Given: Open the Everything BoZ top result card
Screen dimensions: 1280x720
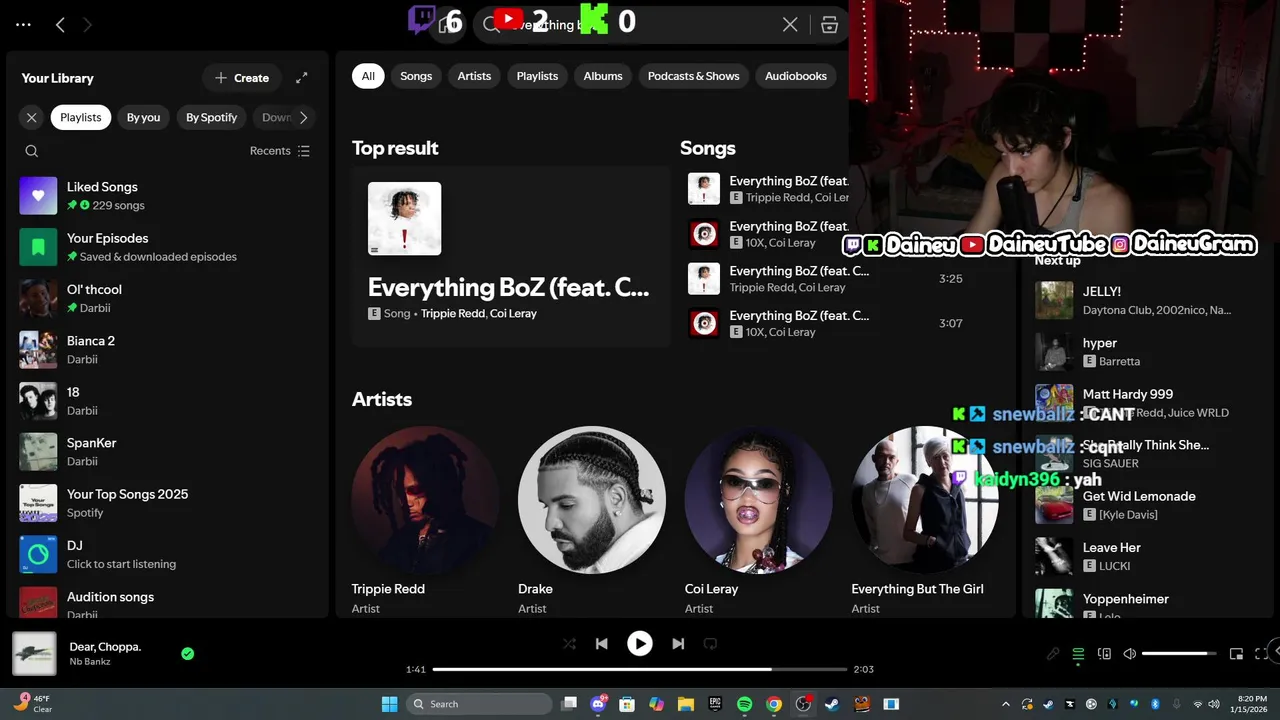Looking at the screenshot, I should (510, 256).
